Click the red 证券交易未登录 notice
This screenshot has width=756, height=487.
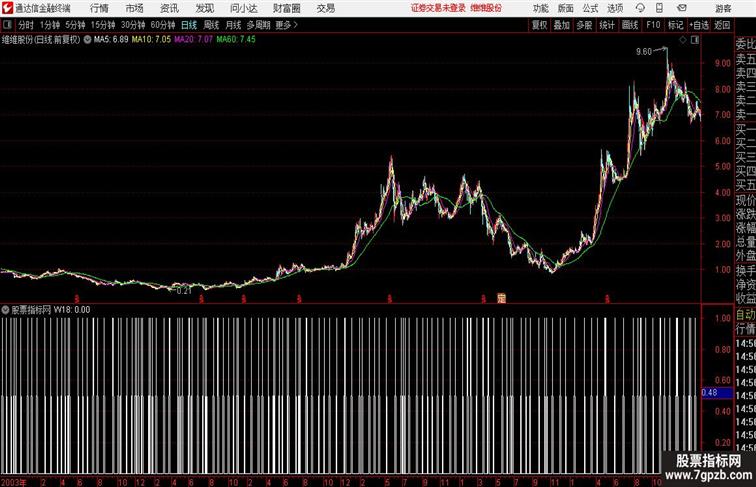(x=438, y=8)
